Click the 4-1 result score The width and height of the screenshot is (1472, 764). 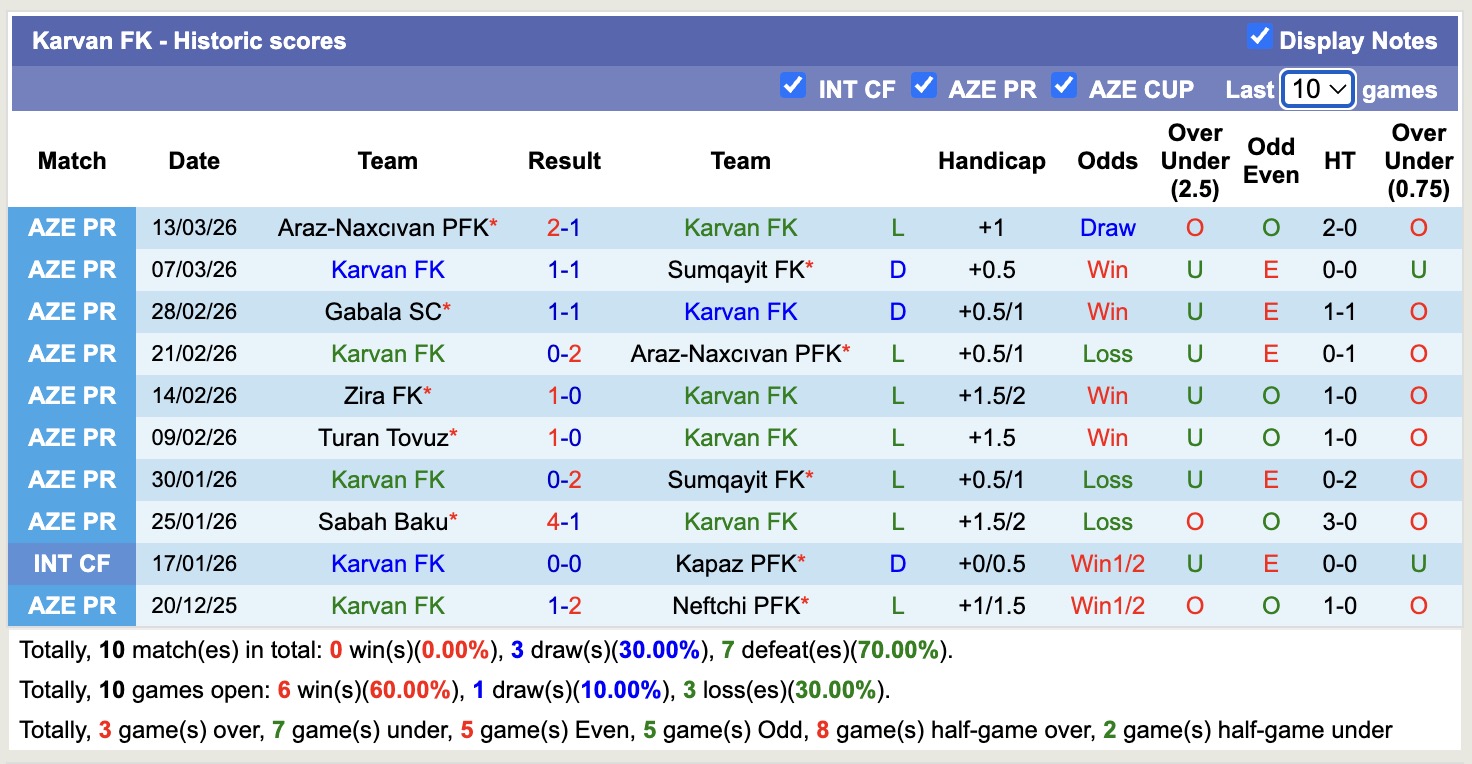(x=564, y=522)
